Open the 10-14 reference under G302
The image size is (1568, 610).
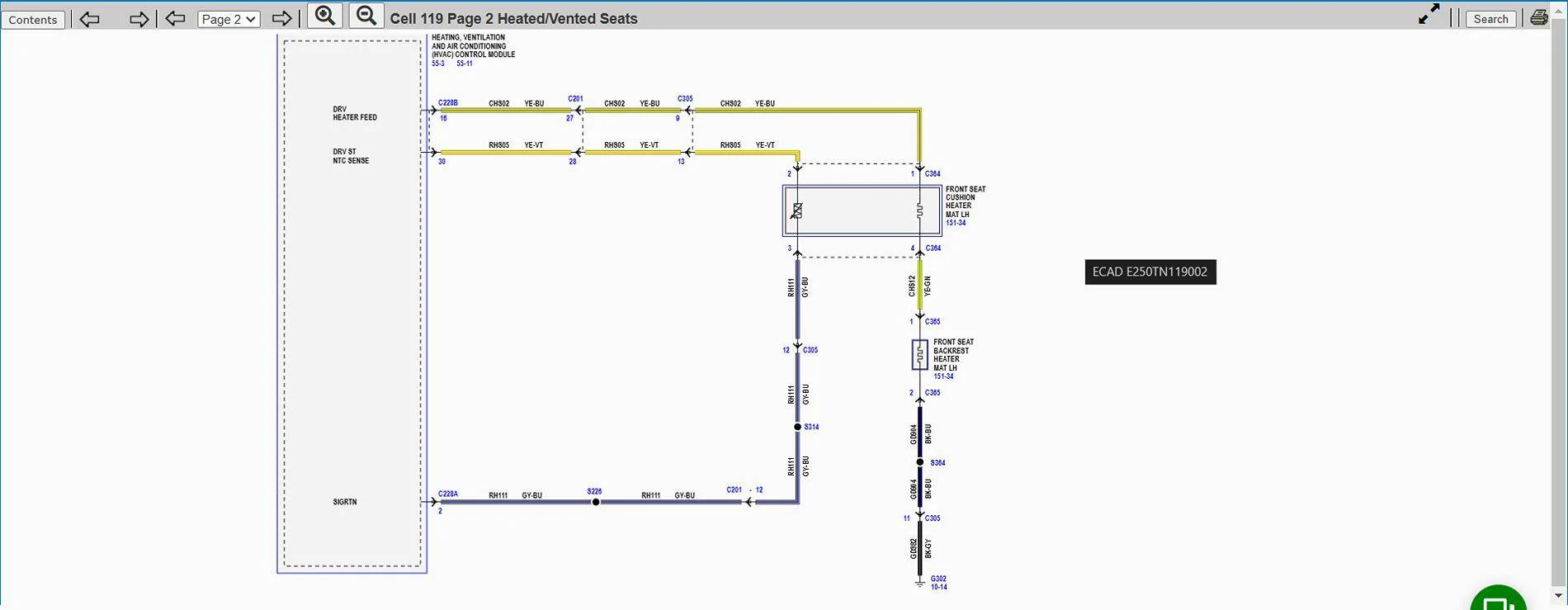tap(939, 587)
